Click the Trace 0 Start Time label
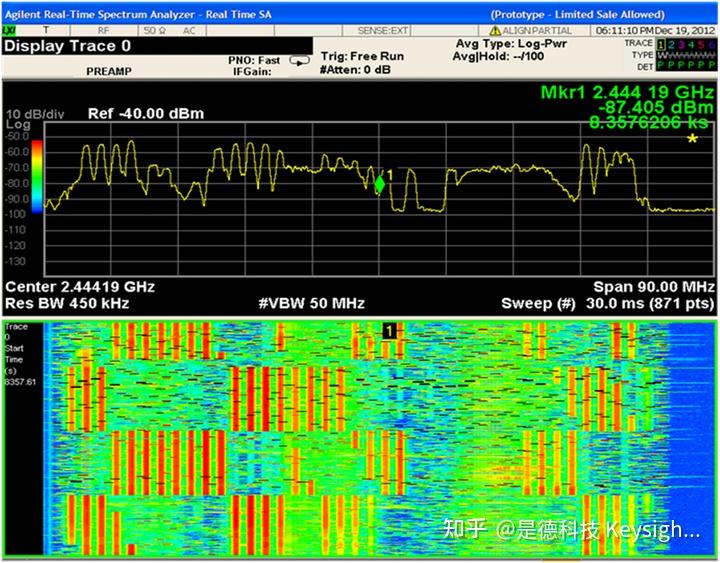 point(17,349)
